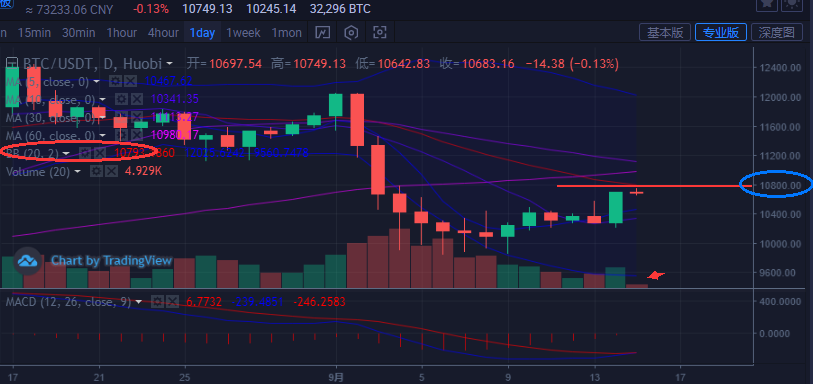Viewport: 813px width, 384px height.
Task: Select the 1mon timeframe
Action: point(287,33)
